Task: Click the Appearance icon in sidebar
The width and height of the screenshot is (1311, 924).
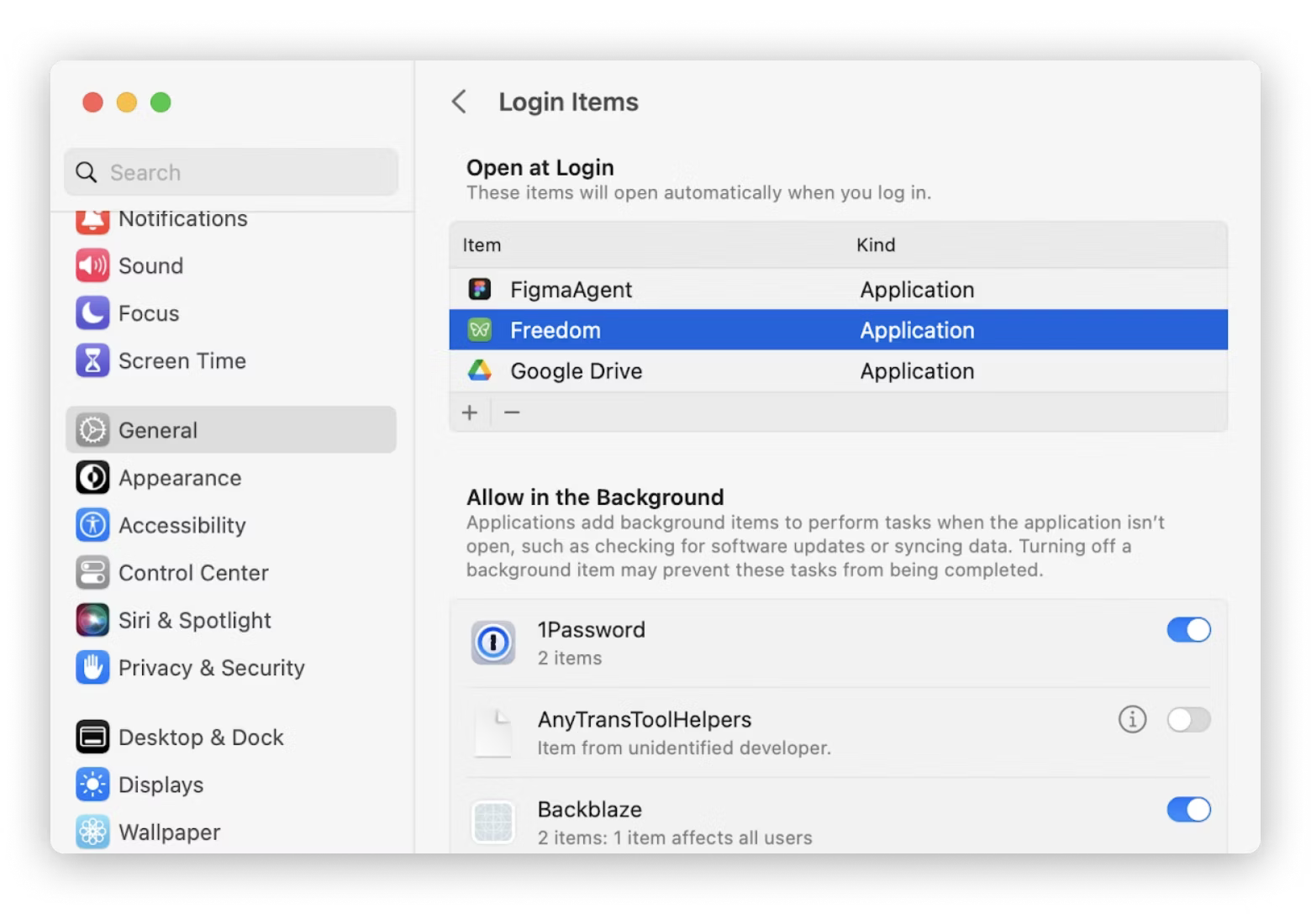Action: coord(92,478)
